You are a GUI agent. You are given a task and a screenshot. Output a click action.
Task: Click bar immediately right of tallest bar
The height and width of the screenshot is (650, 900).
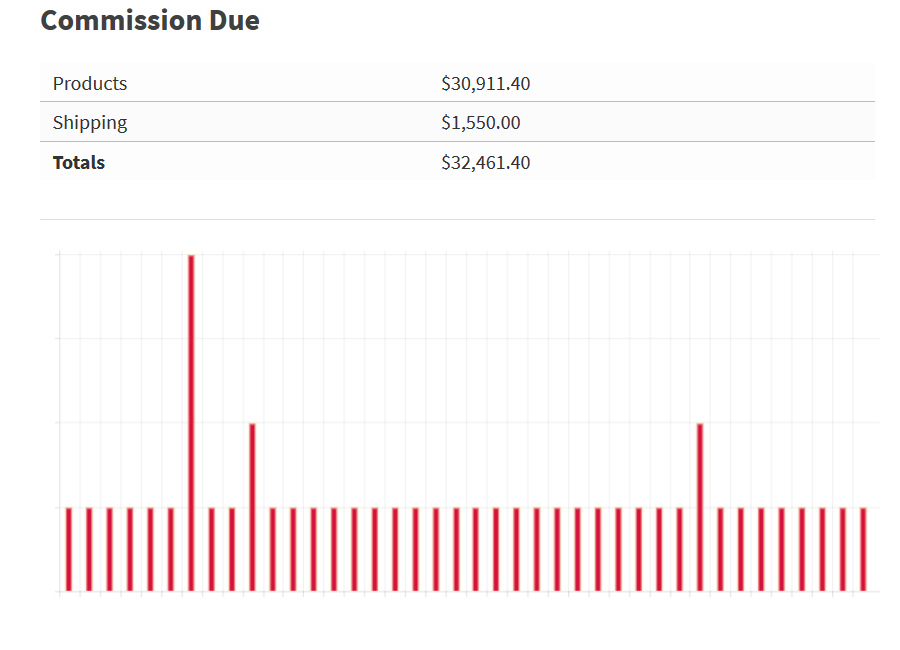(x=211, y=548)
